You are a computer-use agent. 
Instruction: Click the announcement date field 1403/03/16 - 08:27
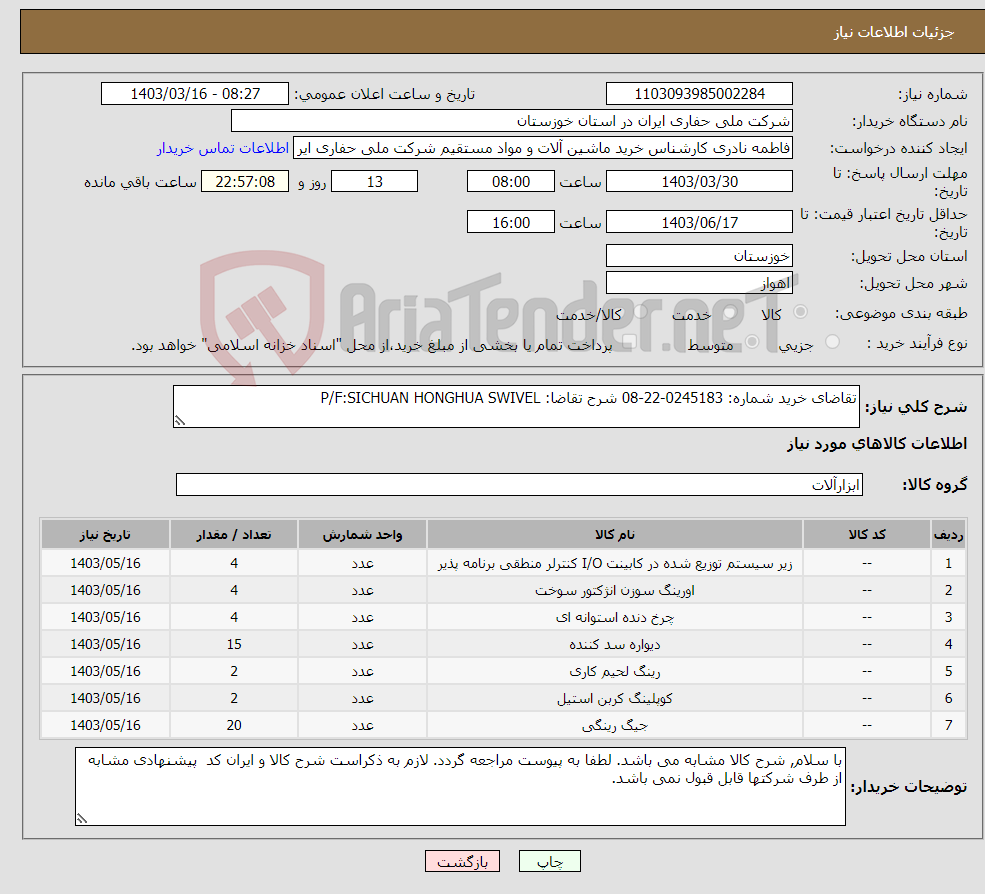195,94
